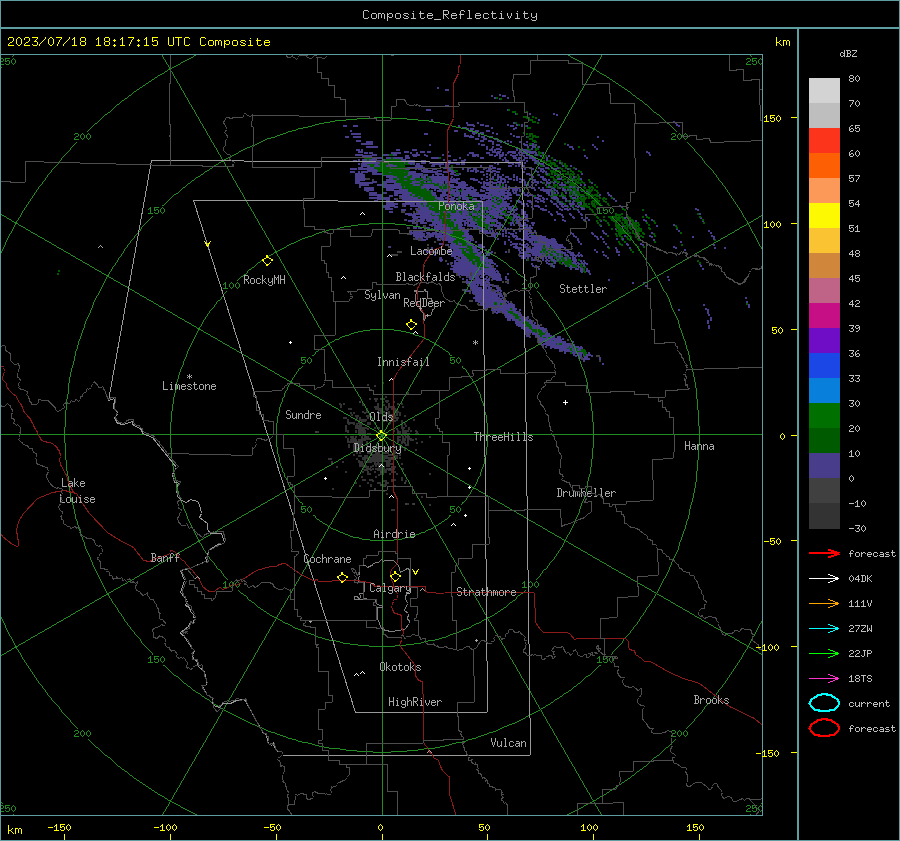Click the white plus marker west of Hanna
This screenshot has height=841, width=900.
565,402
